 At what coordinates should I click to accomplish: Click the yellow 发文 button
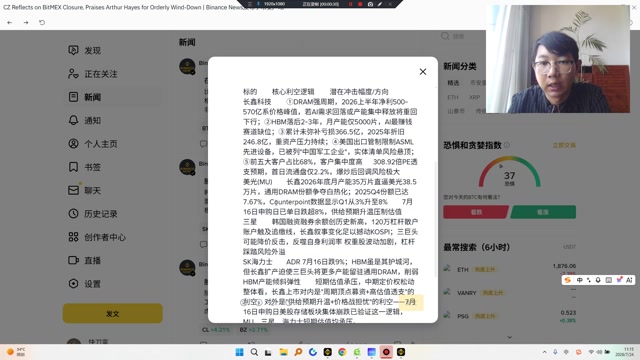point(113,313)
